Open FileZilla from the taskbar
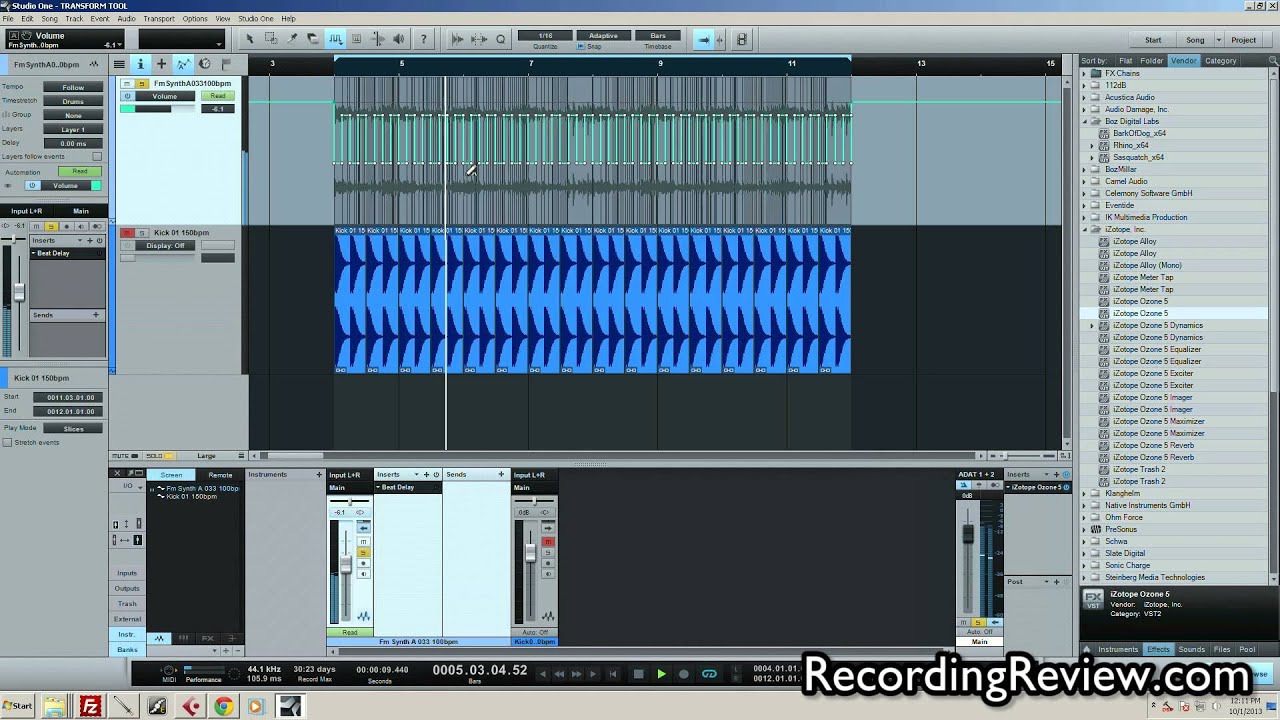Viewport: 1280px width, 720px height. coord(91,706)
